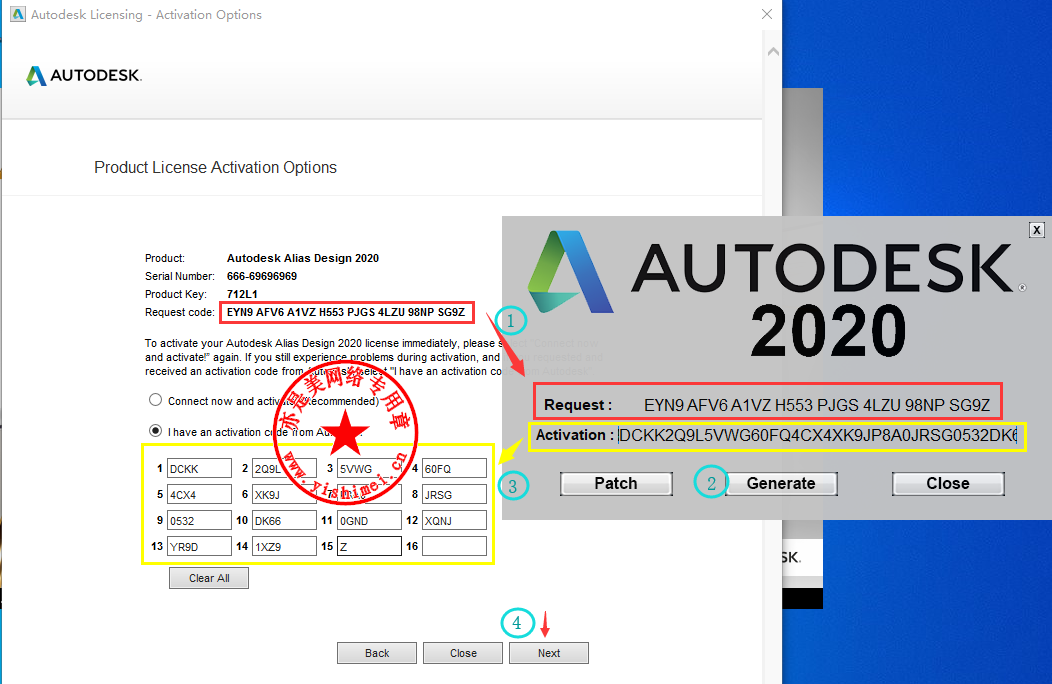Viewport: 1052px width, 684px height.
Task: Select 'I have an activation code' radio option
Action: (x=156, y=431)
